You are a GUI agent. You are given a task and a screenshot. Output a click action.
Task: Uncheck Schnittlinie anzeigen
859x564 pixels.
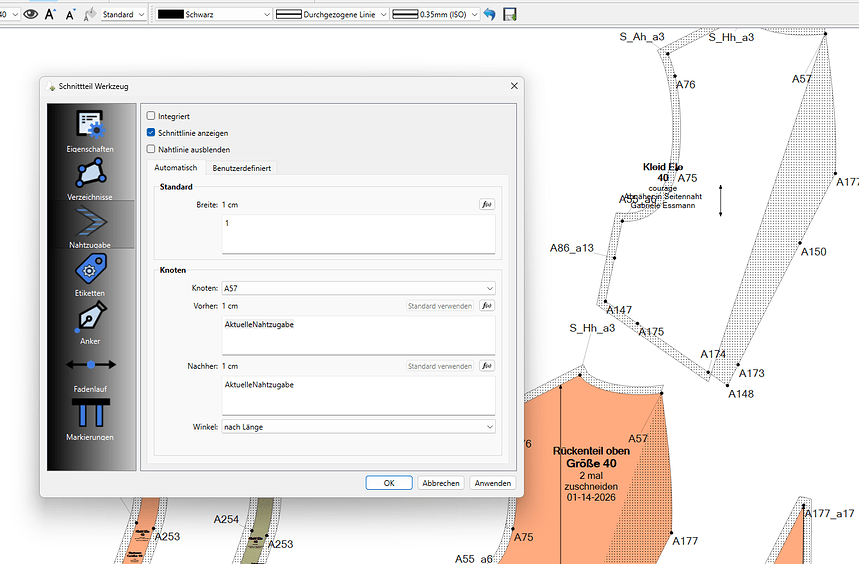[151, 132]
